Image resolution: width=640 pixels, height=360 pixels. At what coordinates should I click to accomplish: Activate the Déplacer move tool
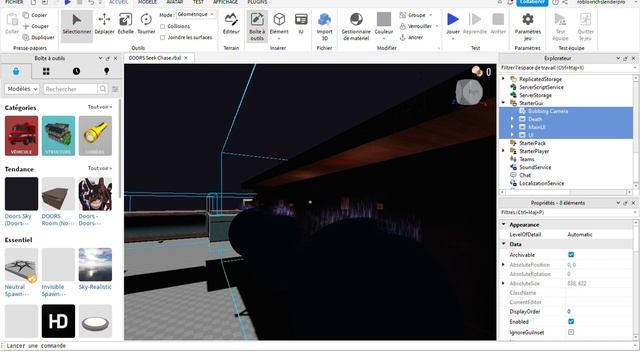tap(104, 24)
